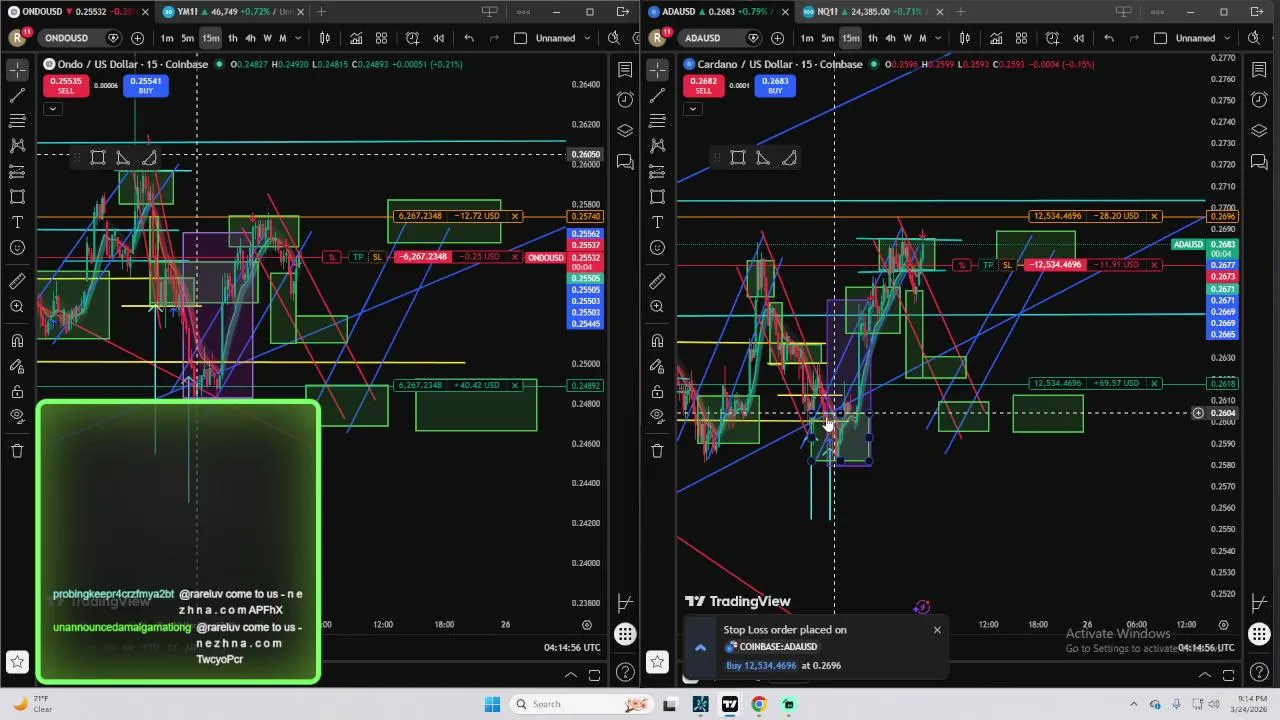The width and height of the screenshot is (1280, 720).
Task: Select the emoji icons tool in left ONDOUSD window
Action: [17, 247]
